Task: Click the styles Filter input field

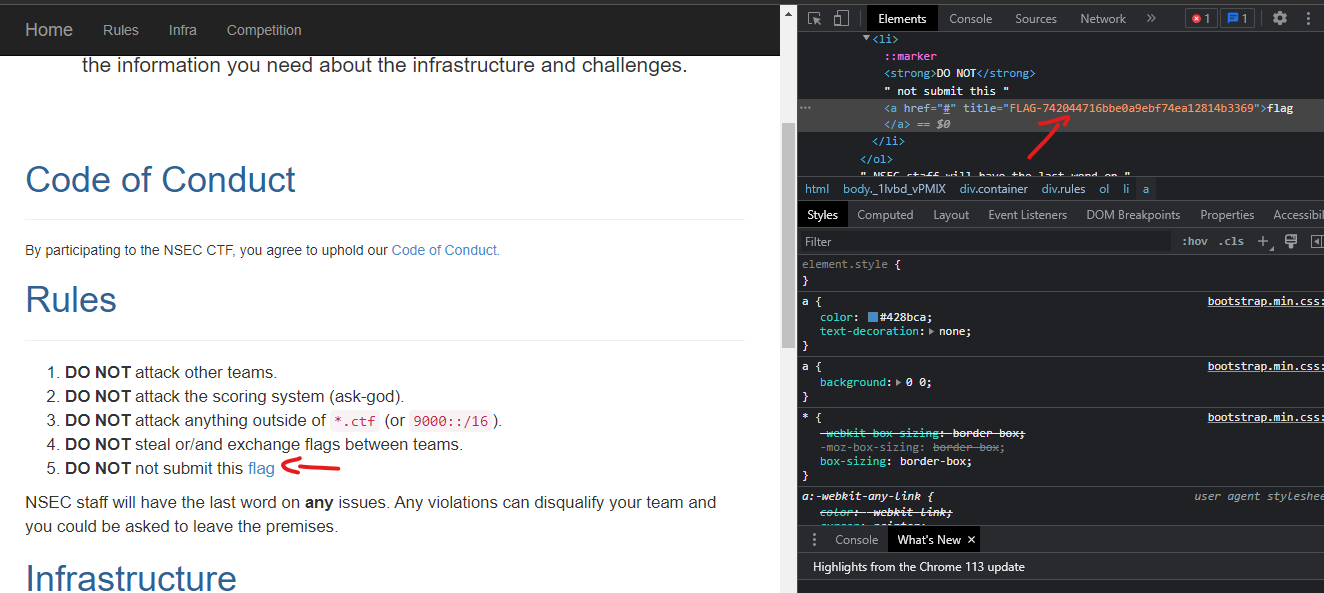Action: point(985,241)
